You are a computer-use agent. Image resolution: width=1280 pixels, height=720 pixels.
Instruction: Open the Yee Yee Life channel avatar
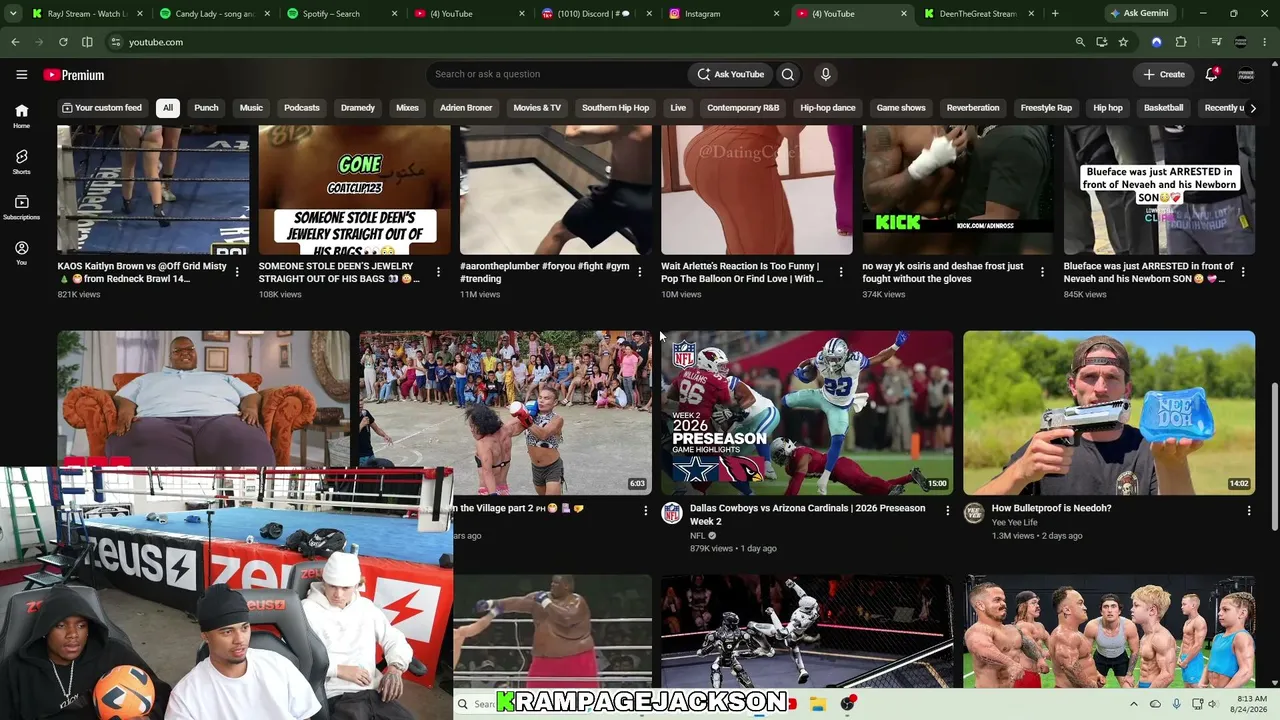[x=974, y=513]
